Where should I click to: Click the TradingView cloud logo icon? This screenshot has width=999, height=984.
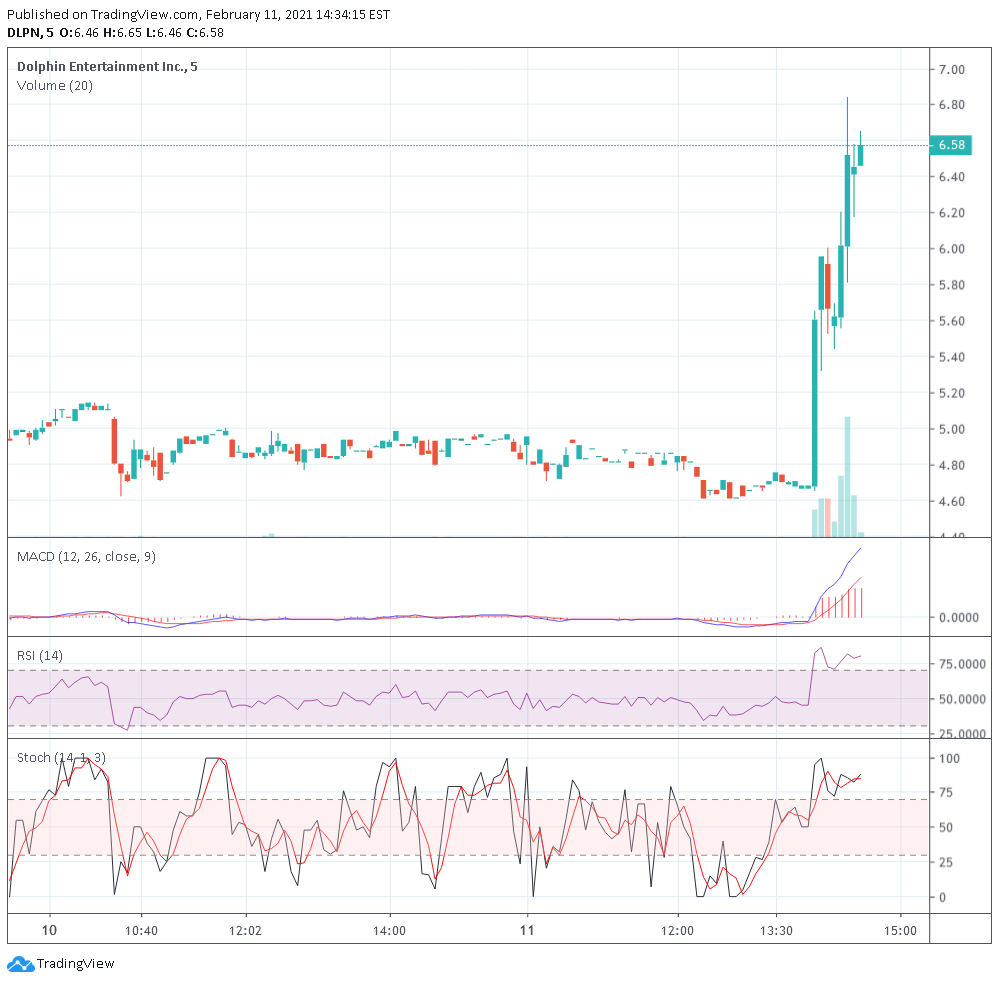point(20,964)
